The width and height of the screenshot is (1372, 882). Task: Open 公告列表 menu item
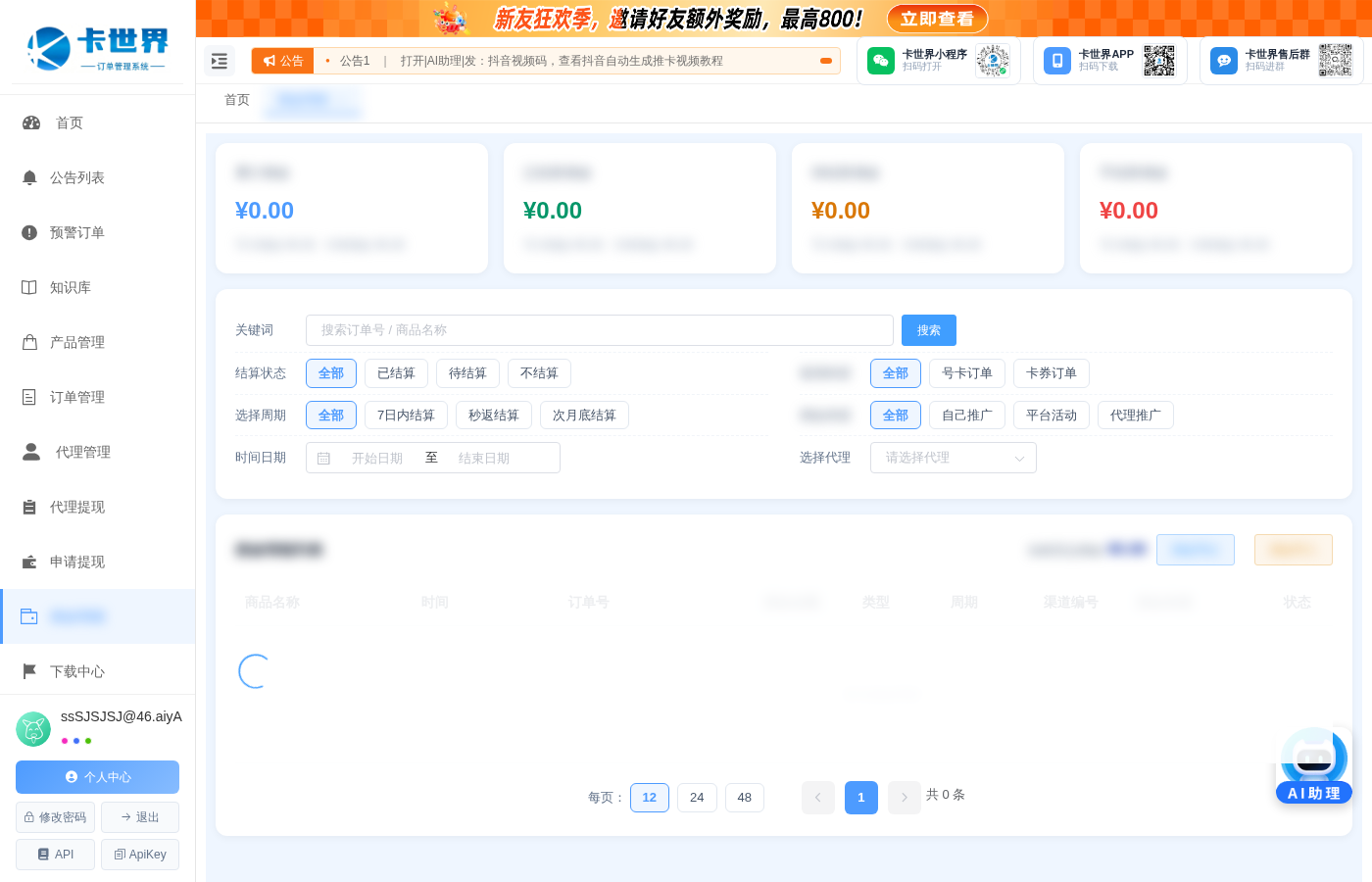pyautogui.click(x=98, y=177)
